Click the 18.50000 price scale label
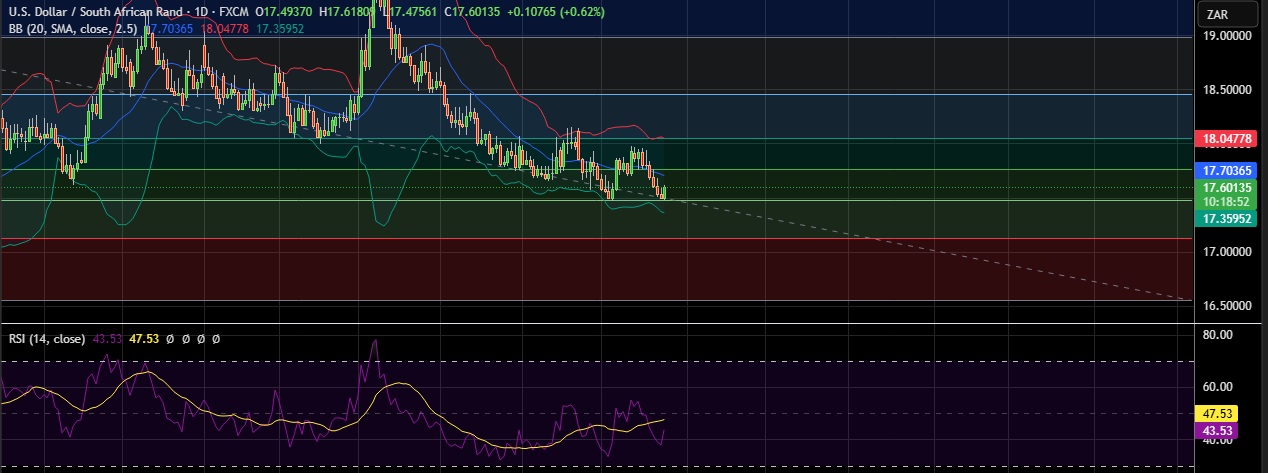This screenshot has width=1268, height=473. tap(1228, 90)
